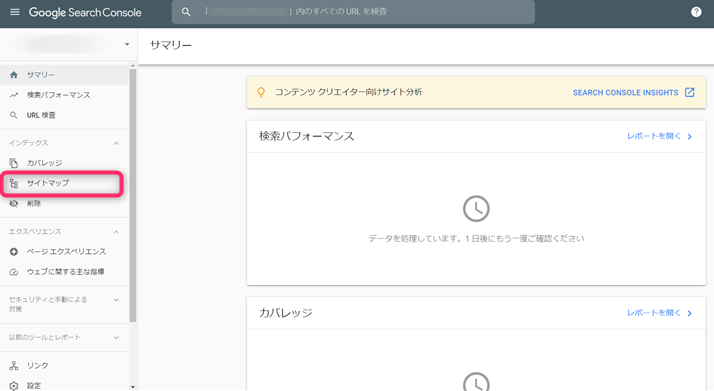Click chevron arrow in 検索パフォーマンス card header
This screenshot has height=391, width=714.
[x=689, y=137]
